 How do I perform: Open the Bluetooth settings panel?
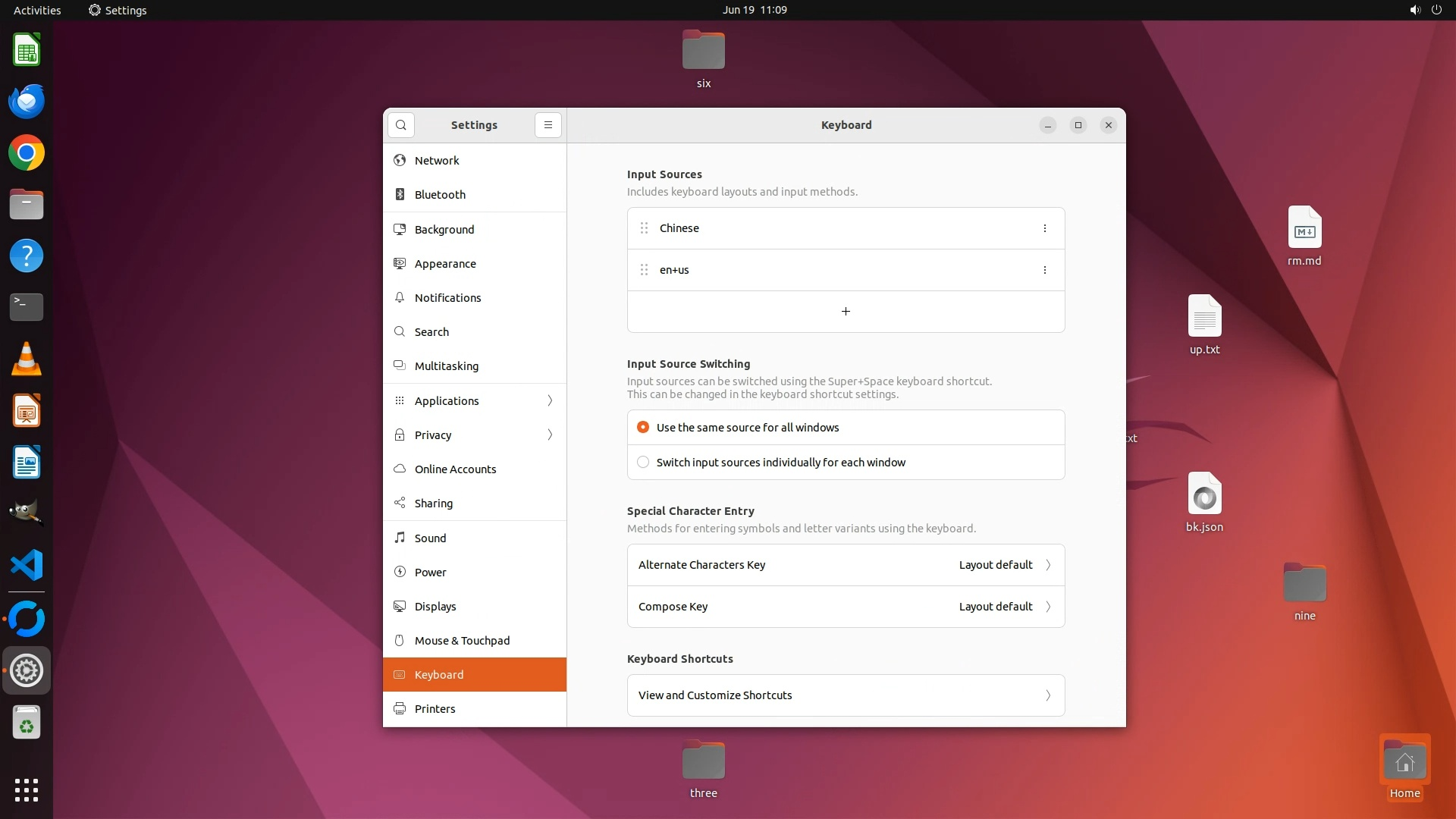click(x=440, y=195)
